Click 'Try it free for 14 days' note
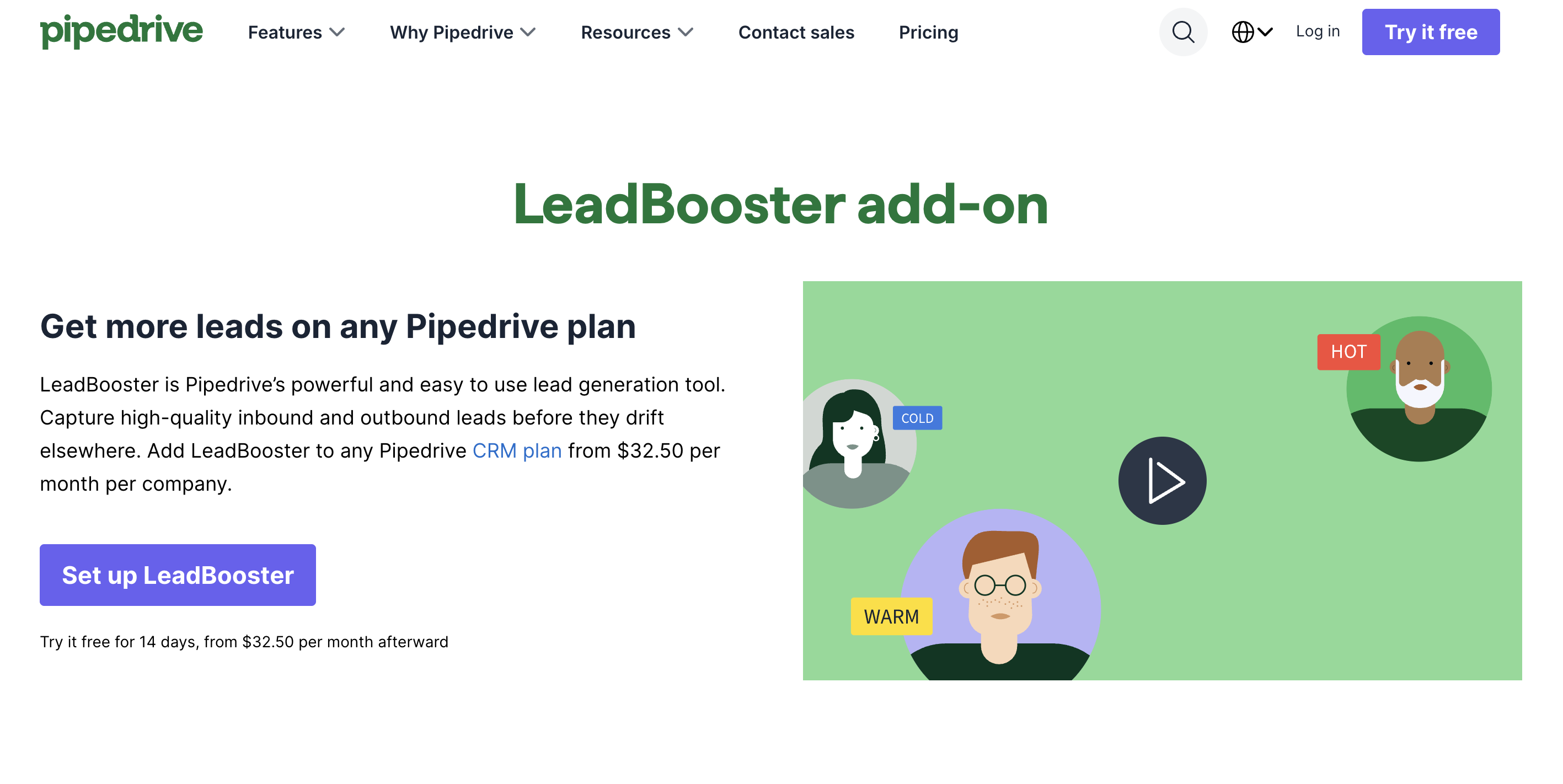The image size is (1563, 784). [244, 642]
